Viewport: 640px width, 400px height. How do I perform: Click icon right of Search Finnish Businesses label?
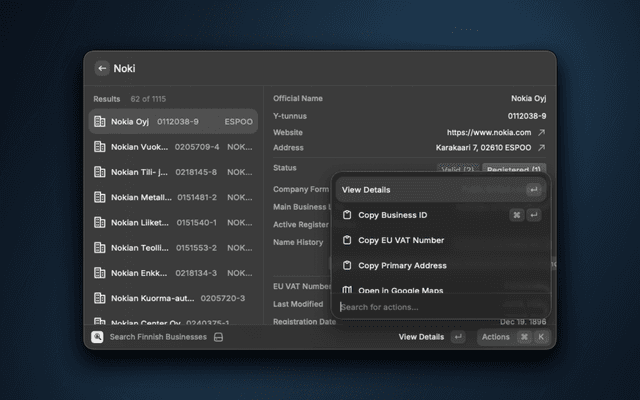point(218,337)
